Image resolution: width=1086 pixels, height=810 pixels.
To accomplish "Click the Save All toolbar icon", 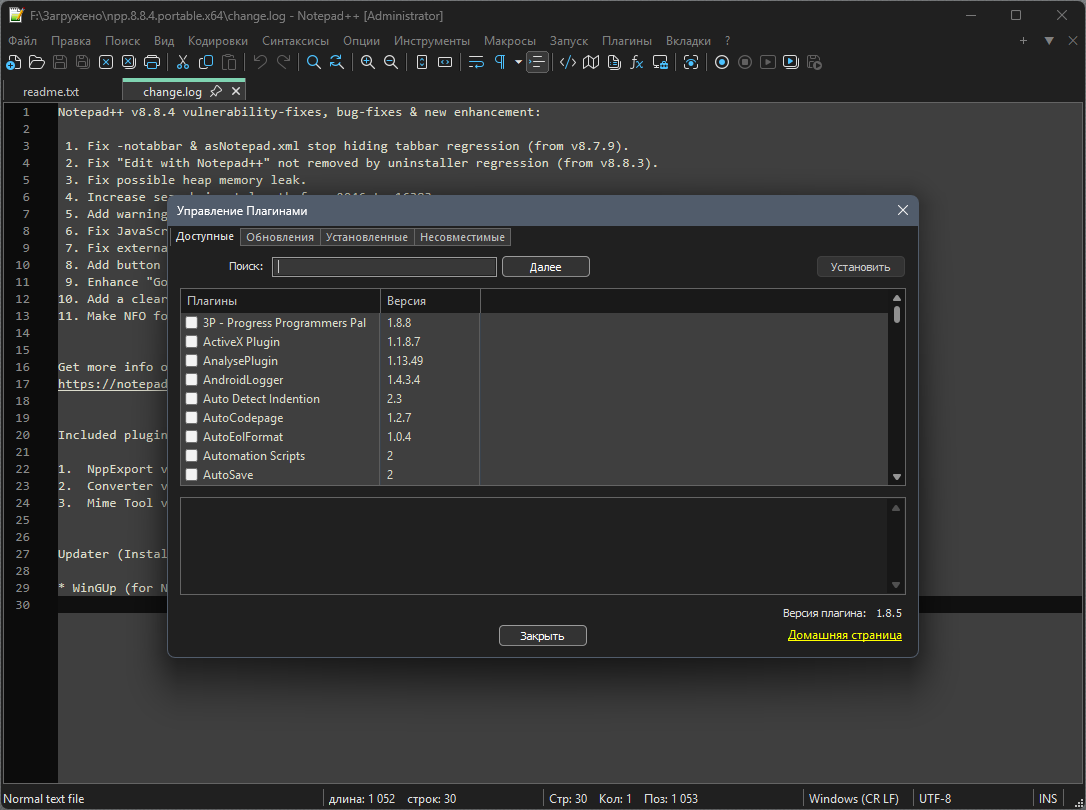I will 83,62.
